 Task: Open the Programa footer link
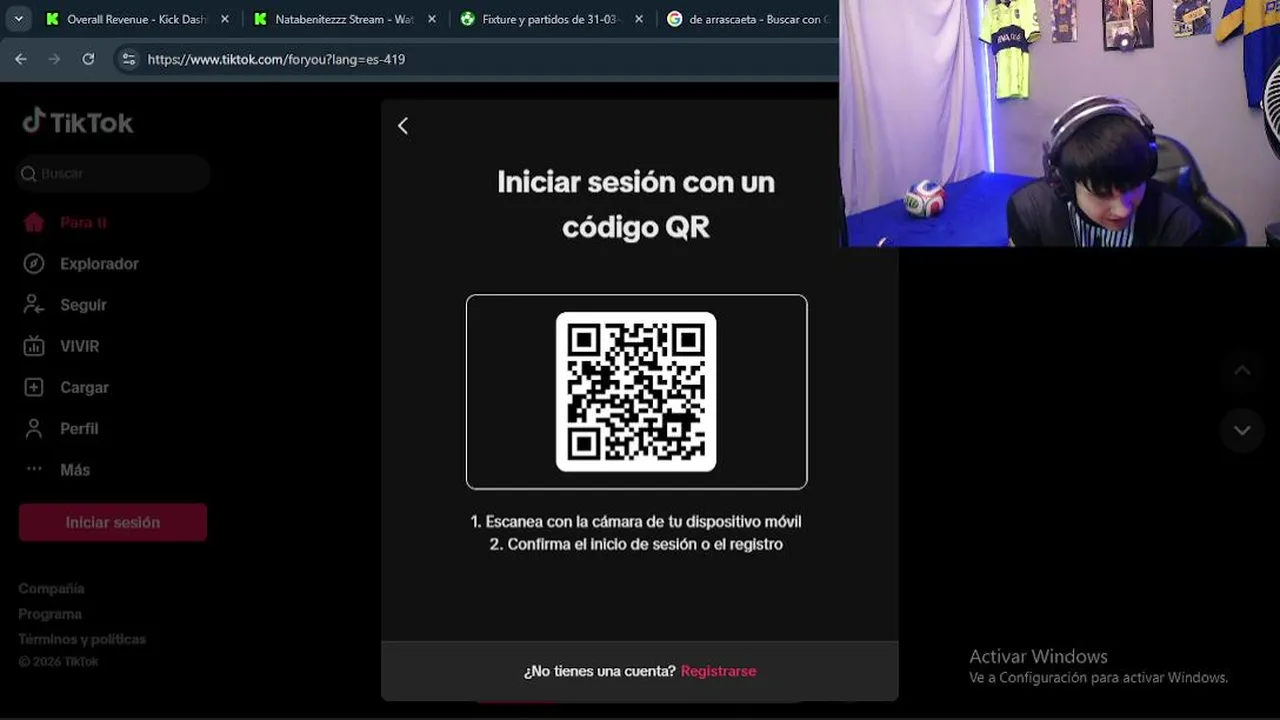50,614
